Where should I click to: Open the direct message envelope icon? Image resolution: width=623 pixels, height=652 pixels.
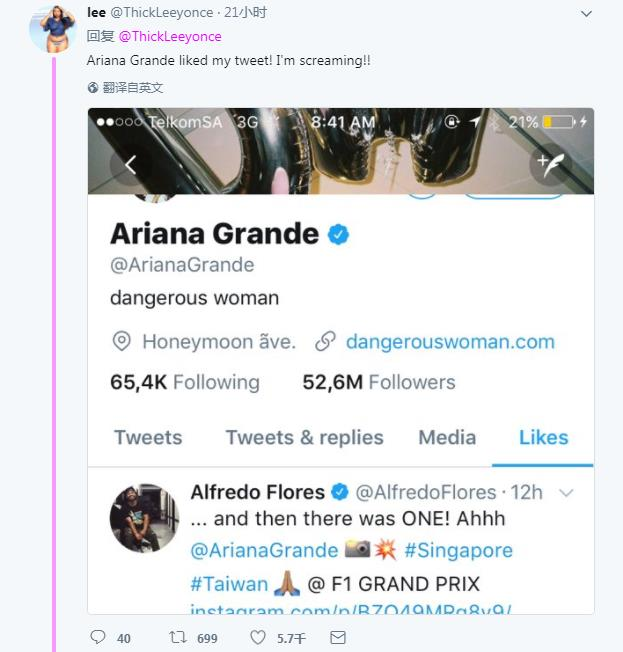click(338, 637)
